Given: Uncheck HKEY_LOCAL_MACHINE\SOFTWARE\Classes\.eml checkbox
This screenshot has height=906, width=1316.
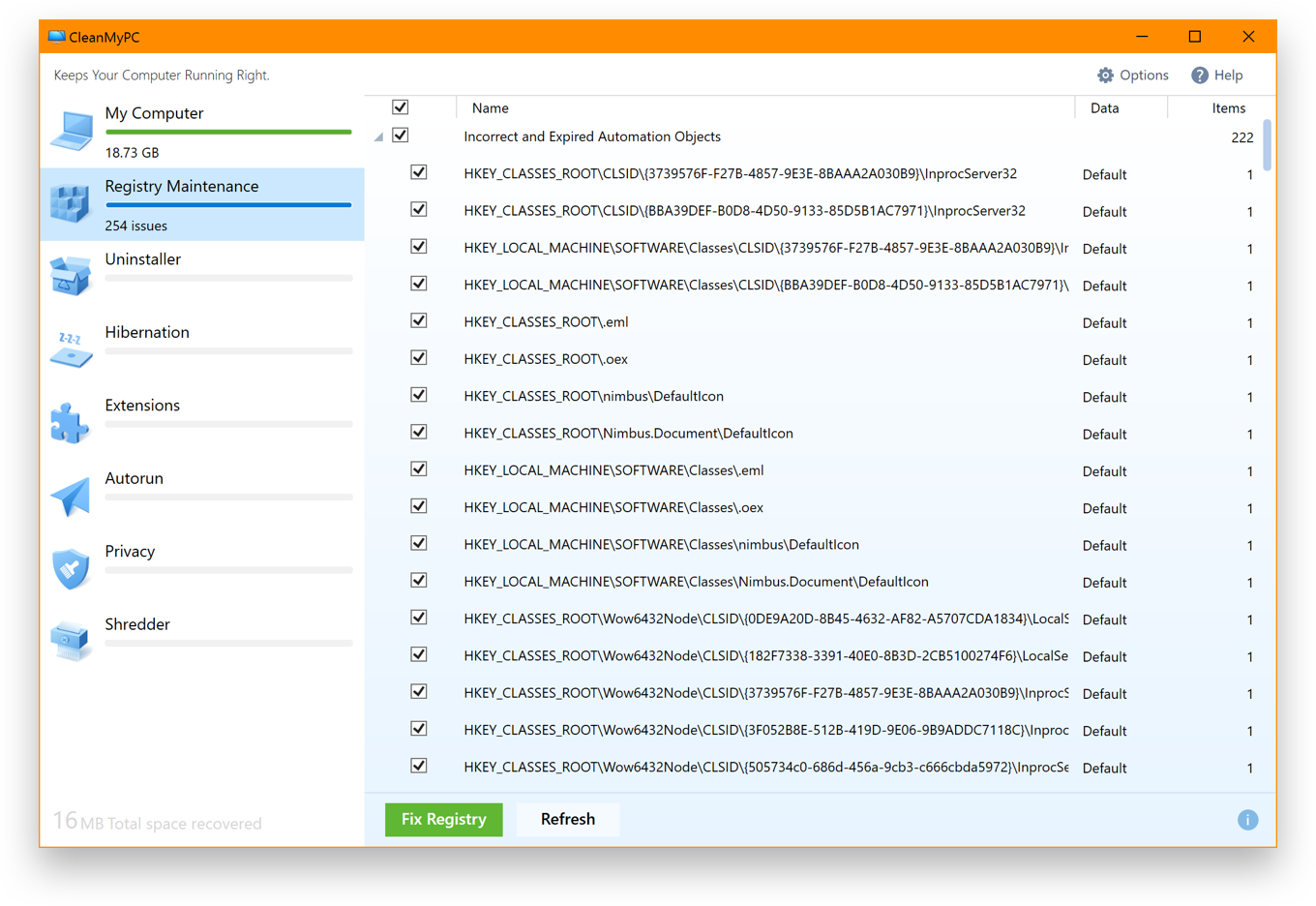Looking at the screenshot, I should click(x=419, y=469).
